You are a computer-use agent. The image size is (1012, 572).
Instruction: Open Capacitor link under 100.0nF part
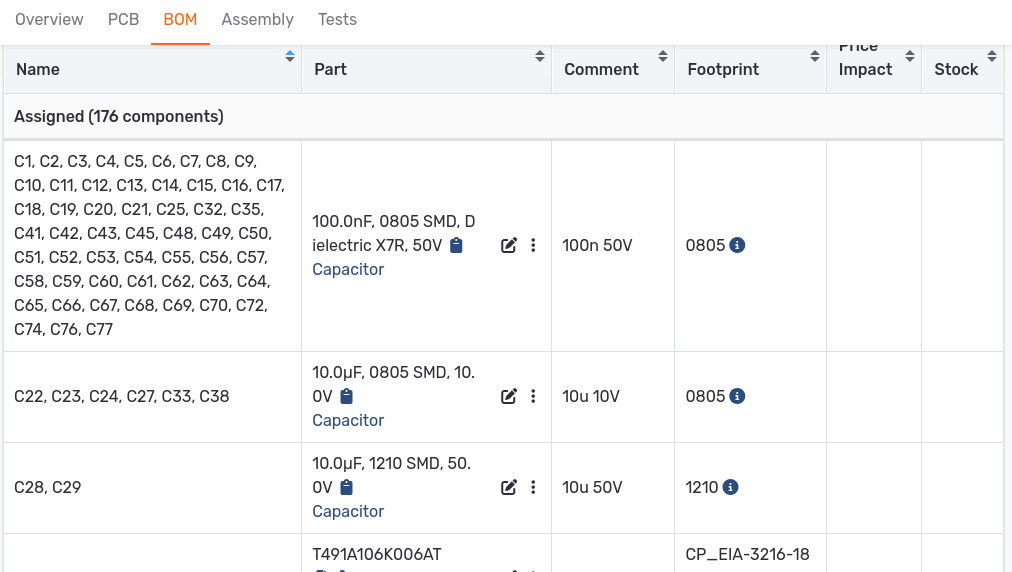click(x=348, y=270)
